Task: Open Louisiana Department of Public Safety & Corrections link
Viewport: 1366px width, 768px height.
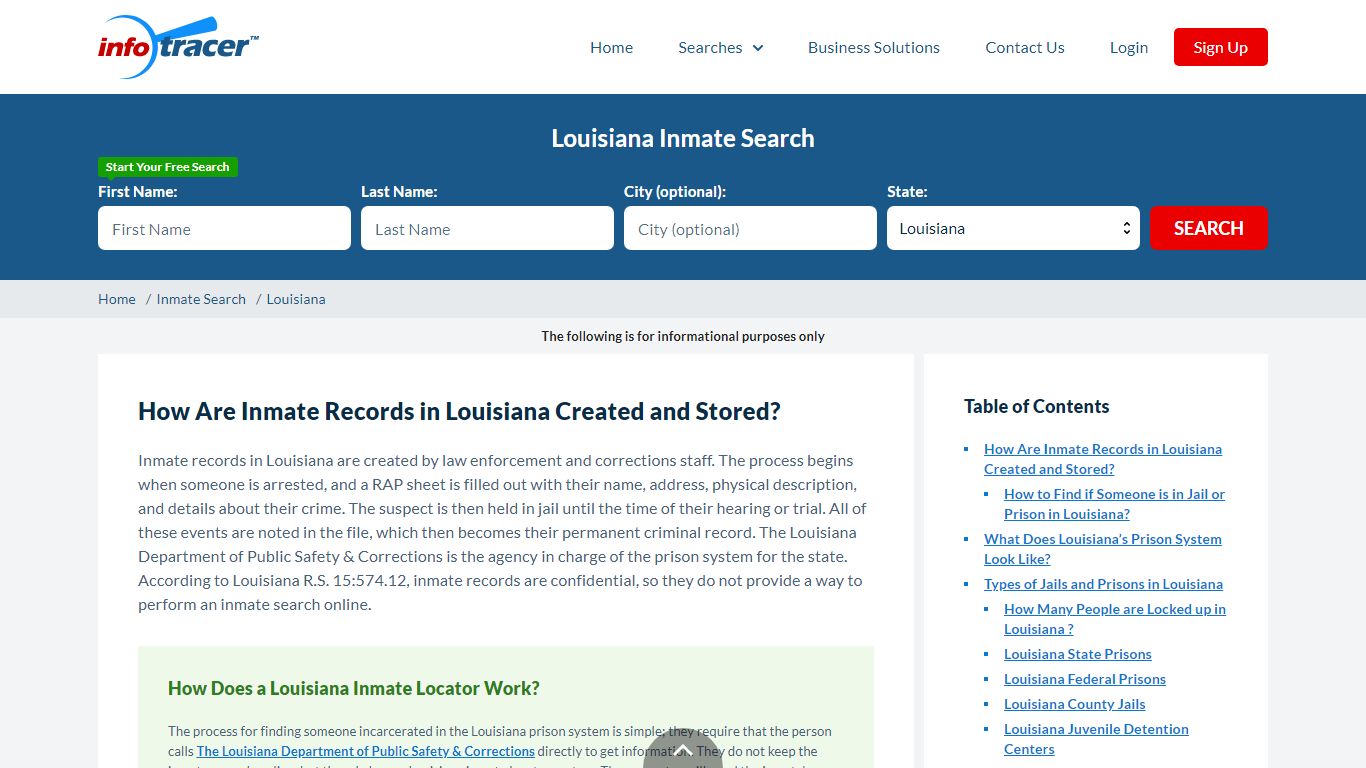Action: [365, 751]
